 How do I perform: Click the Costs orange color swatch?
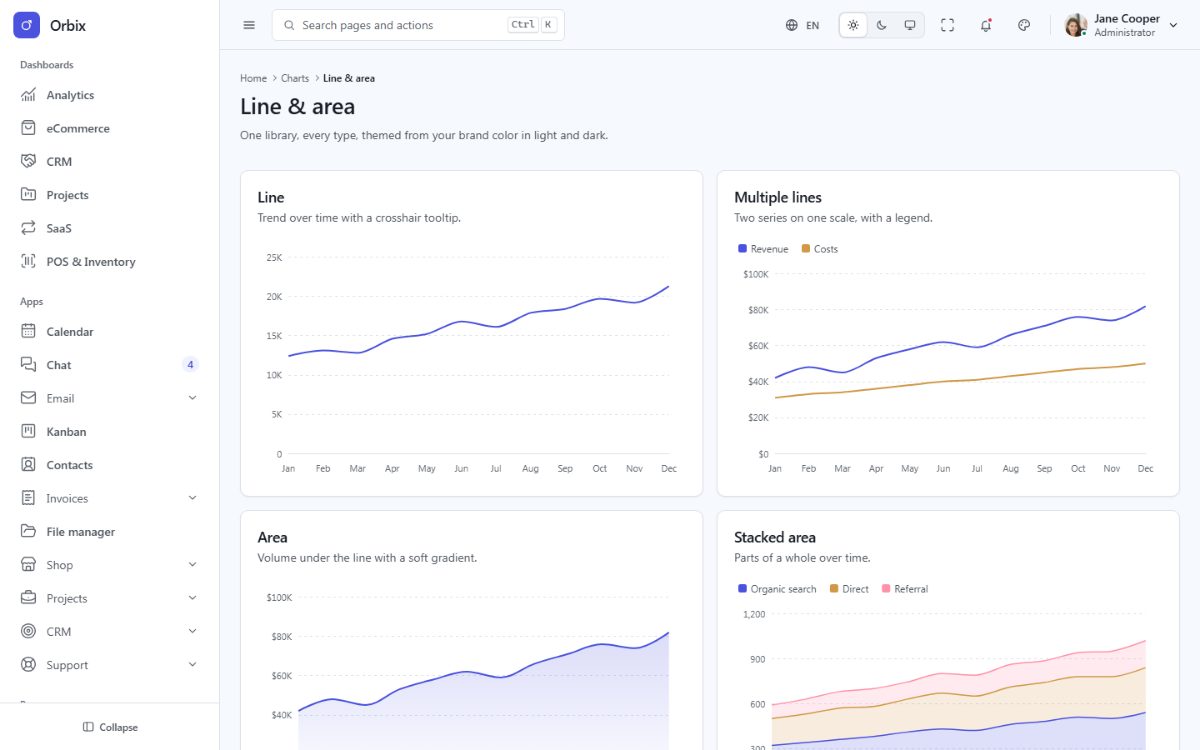(806, 249)
